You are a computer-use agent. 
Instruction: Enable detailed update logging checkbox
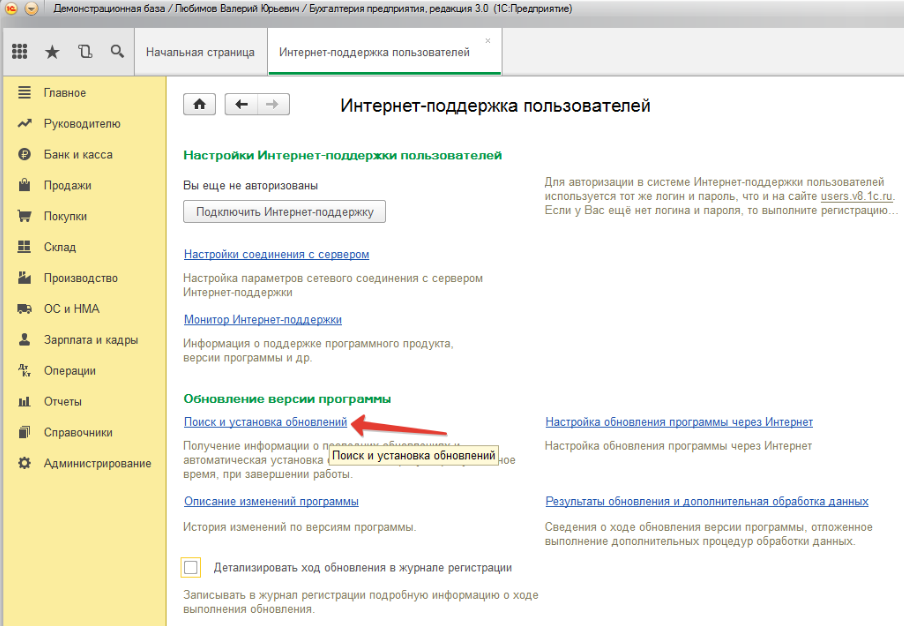[x=191, y=568]
